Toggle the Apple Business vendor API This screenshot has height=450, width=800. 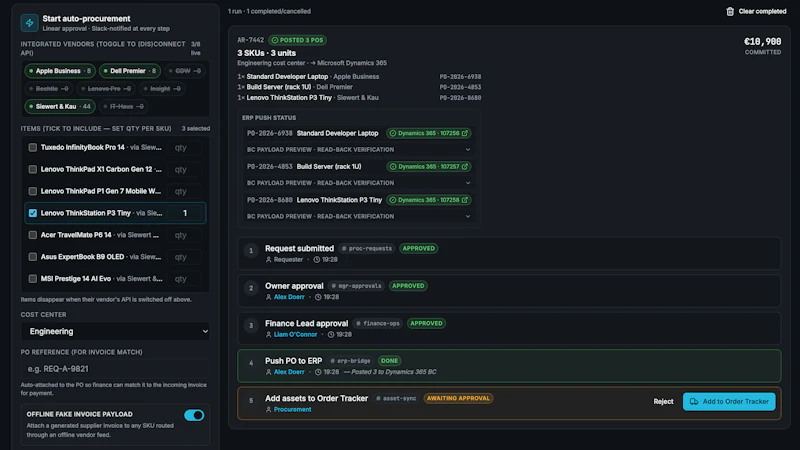[60, 71]
